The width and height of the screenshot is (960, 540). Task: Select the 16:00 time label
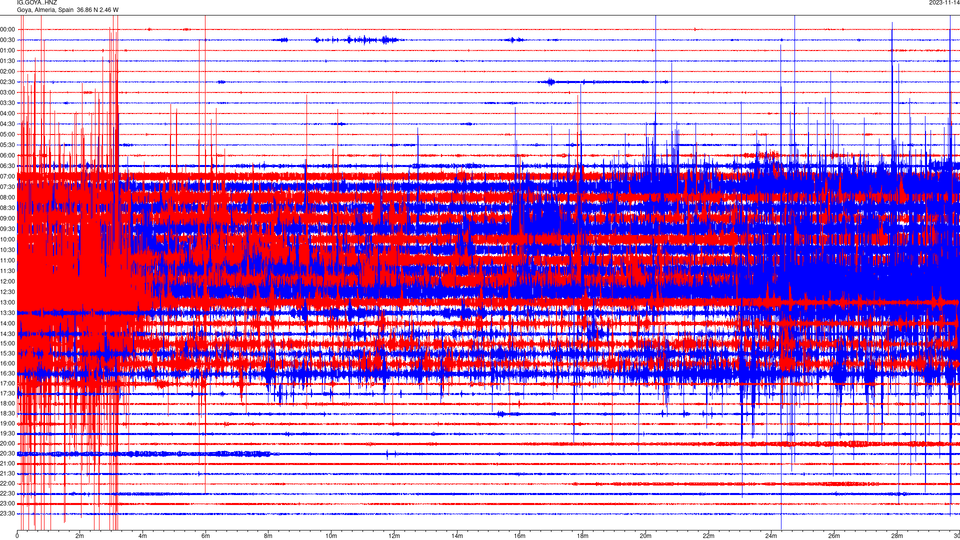pos(7,363)
